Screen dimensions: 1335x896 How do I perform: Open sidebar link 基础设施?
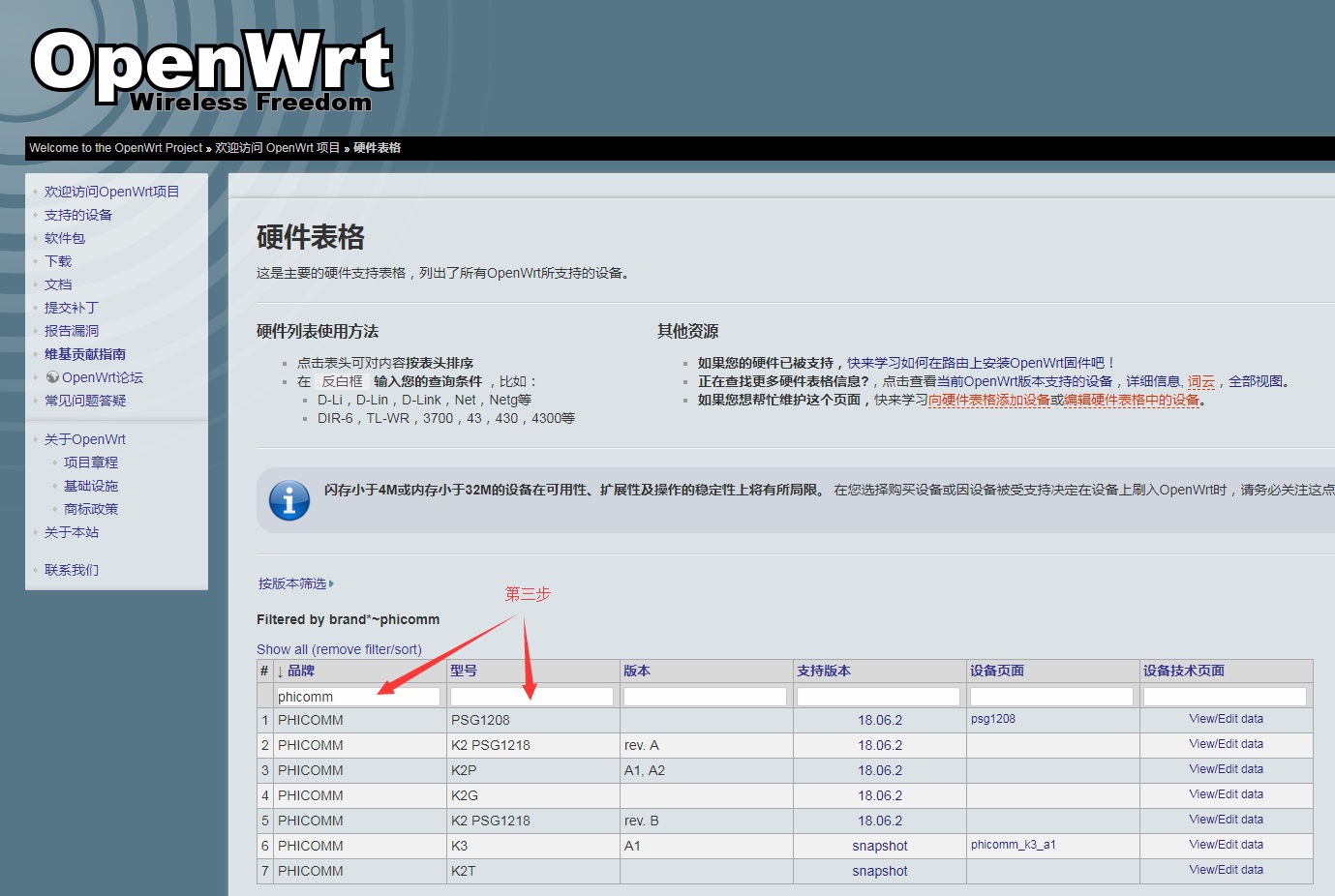91,486
